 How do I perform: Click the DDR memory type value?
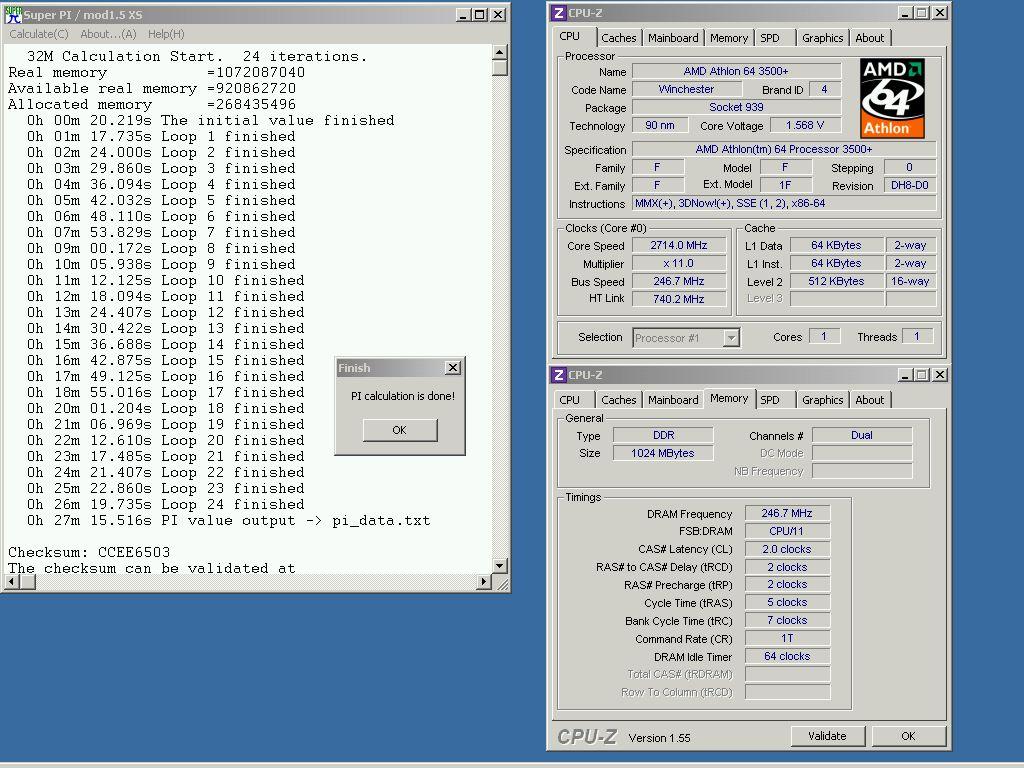[663, 436]
